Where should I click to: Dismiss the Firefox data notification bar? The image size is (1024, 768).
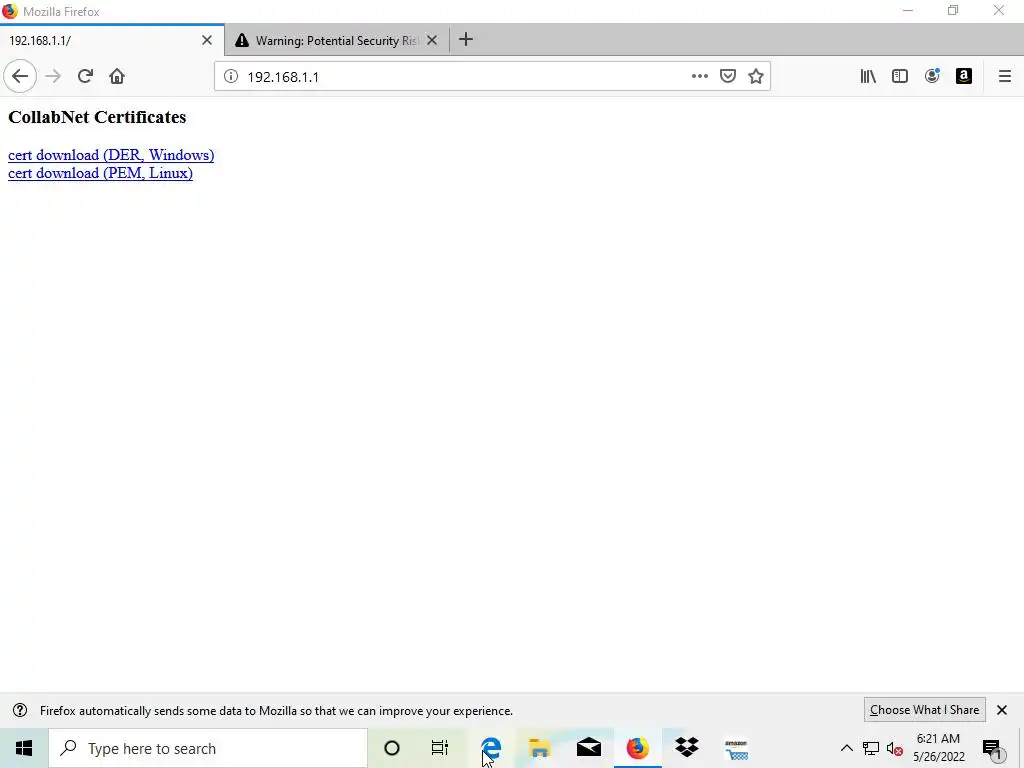(1002, 710)
